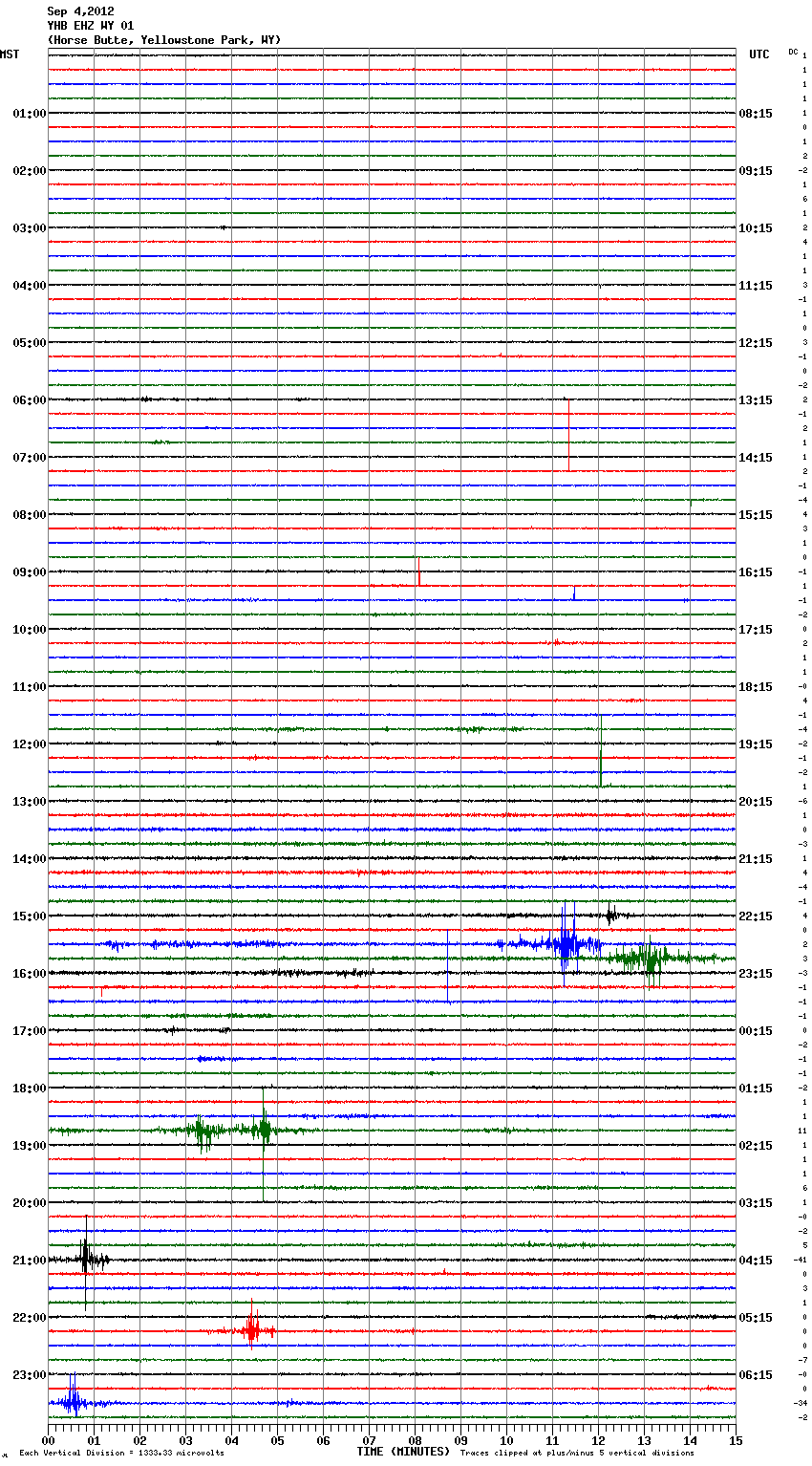
Task: Click the 02:15 UTC row label
Action: point(756,1146)
